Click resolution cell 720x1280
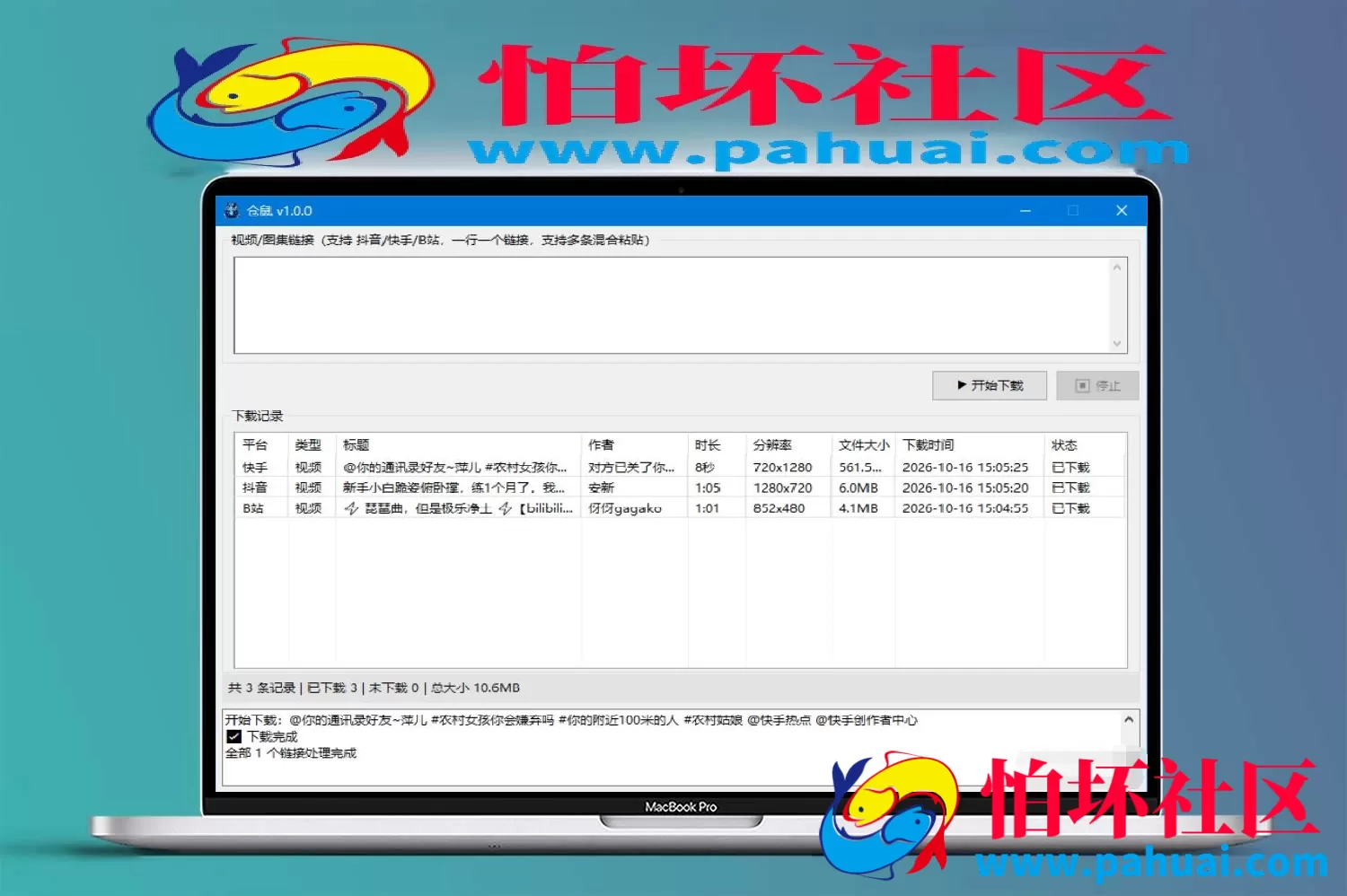 tap(782, 467)
